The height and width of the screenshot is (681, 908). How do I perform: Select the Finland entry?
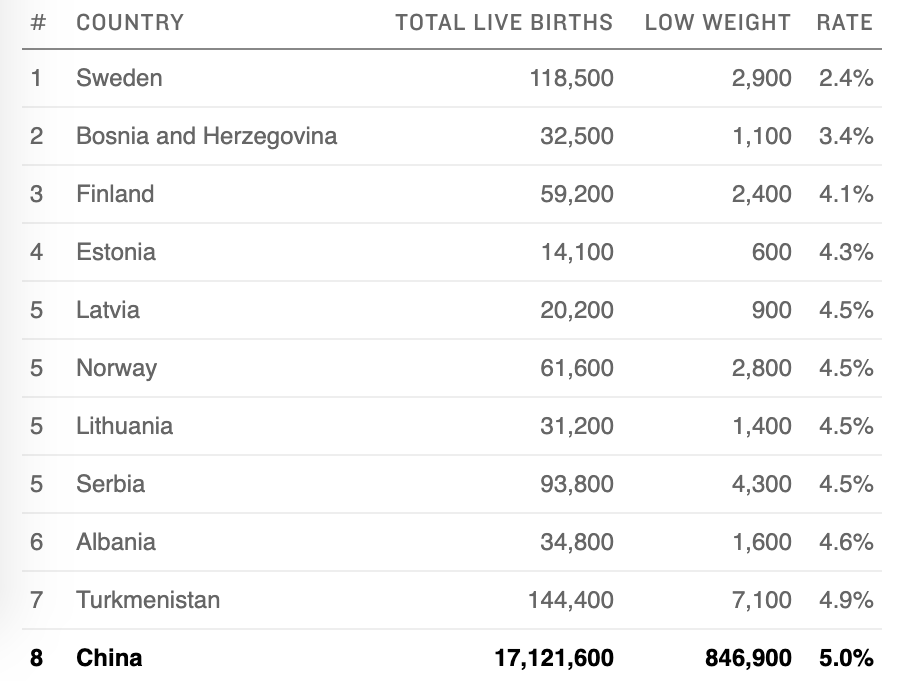115,194
